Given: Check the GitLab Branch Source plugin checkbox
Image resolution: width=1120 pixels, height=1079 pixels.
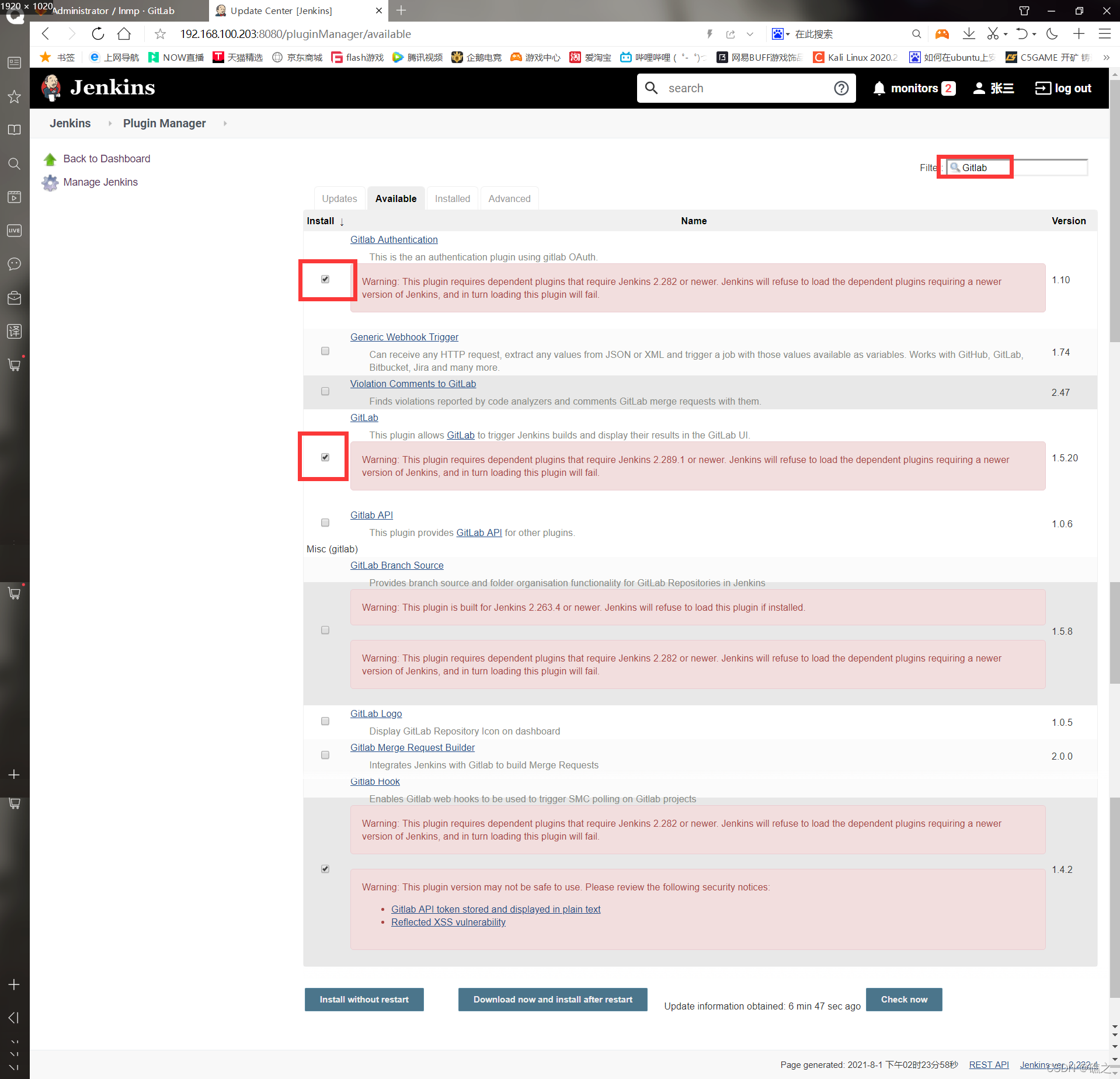Looking at the screenshot, I should click(x=325, y=630).
